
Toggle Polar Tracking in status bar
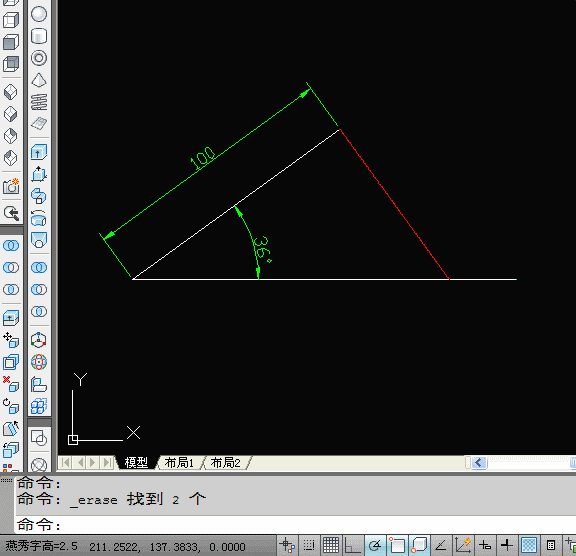point(375,545)
